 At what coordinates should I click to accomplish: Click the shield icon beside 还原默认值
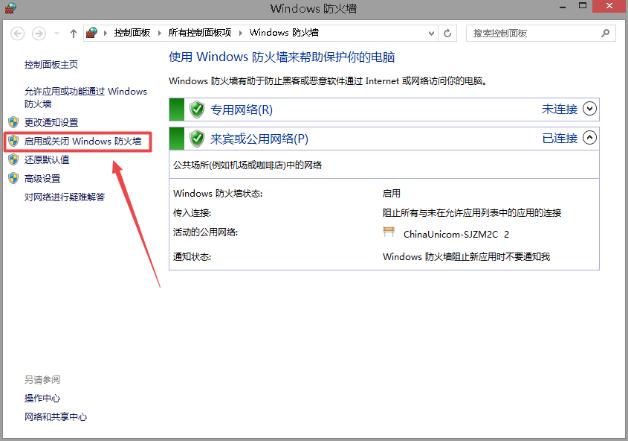[x=13, y=159]
